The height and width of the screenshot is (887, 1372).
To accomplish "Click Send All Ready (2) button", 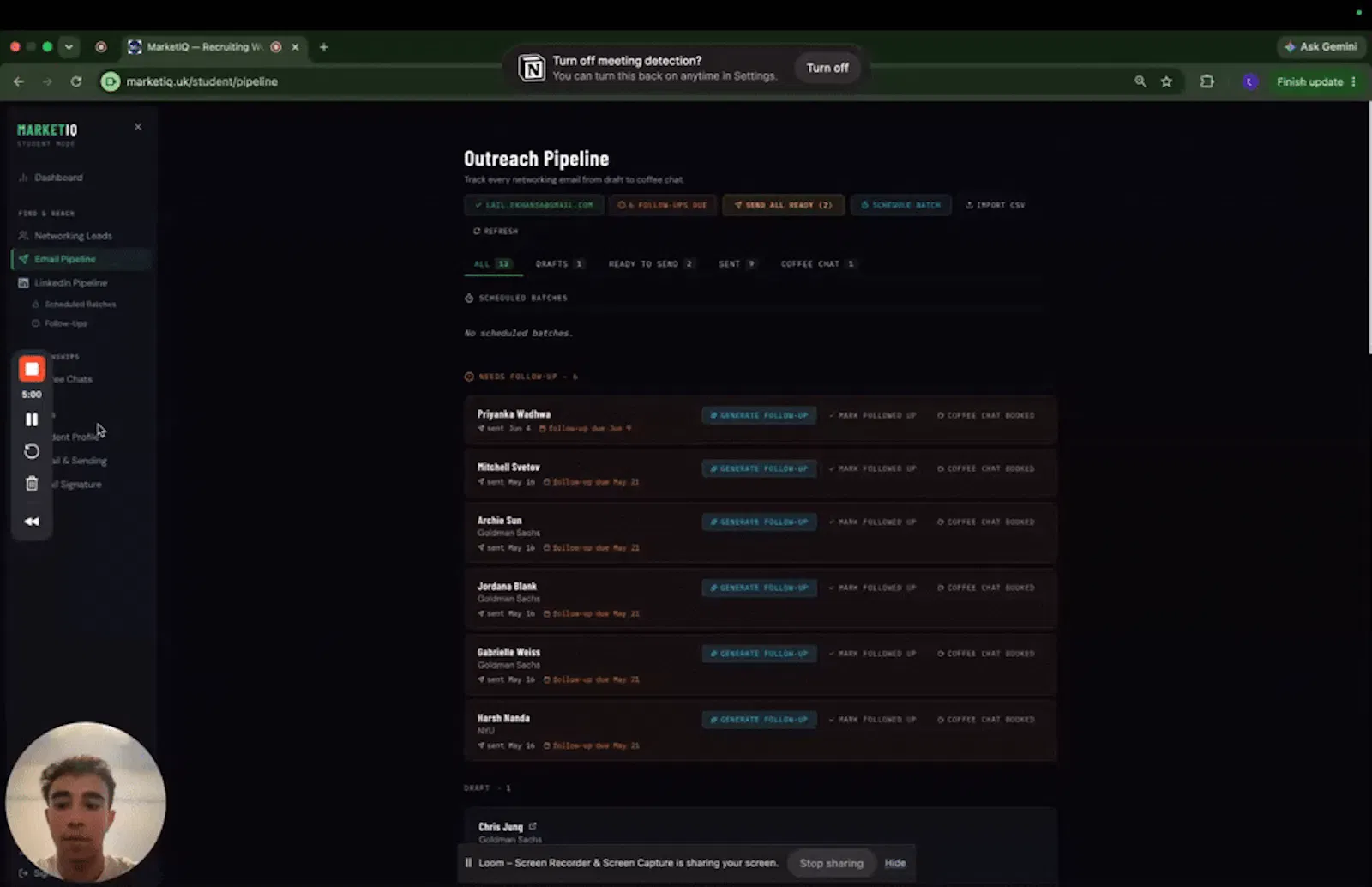I will [x=783, y=205].
